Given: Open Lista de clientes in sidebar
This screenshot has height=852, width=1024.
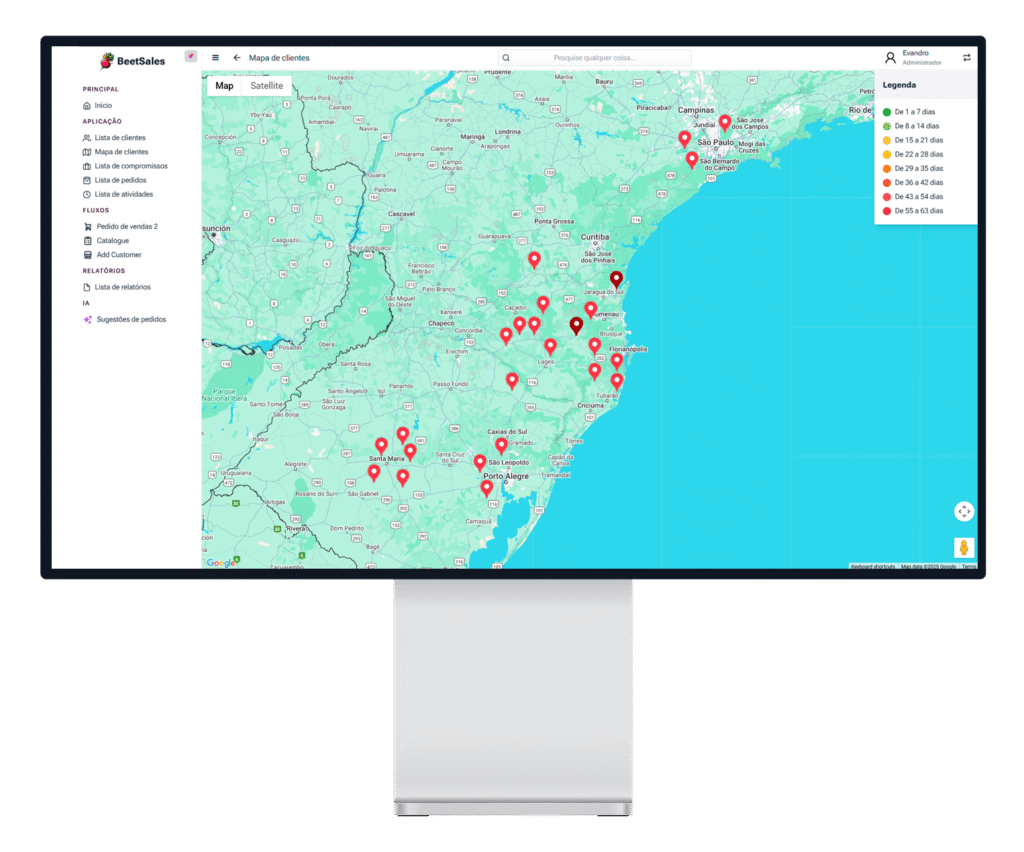Looking at the screenshot, I should click(x=119, y=138).
